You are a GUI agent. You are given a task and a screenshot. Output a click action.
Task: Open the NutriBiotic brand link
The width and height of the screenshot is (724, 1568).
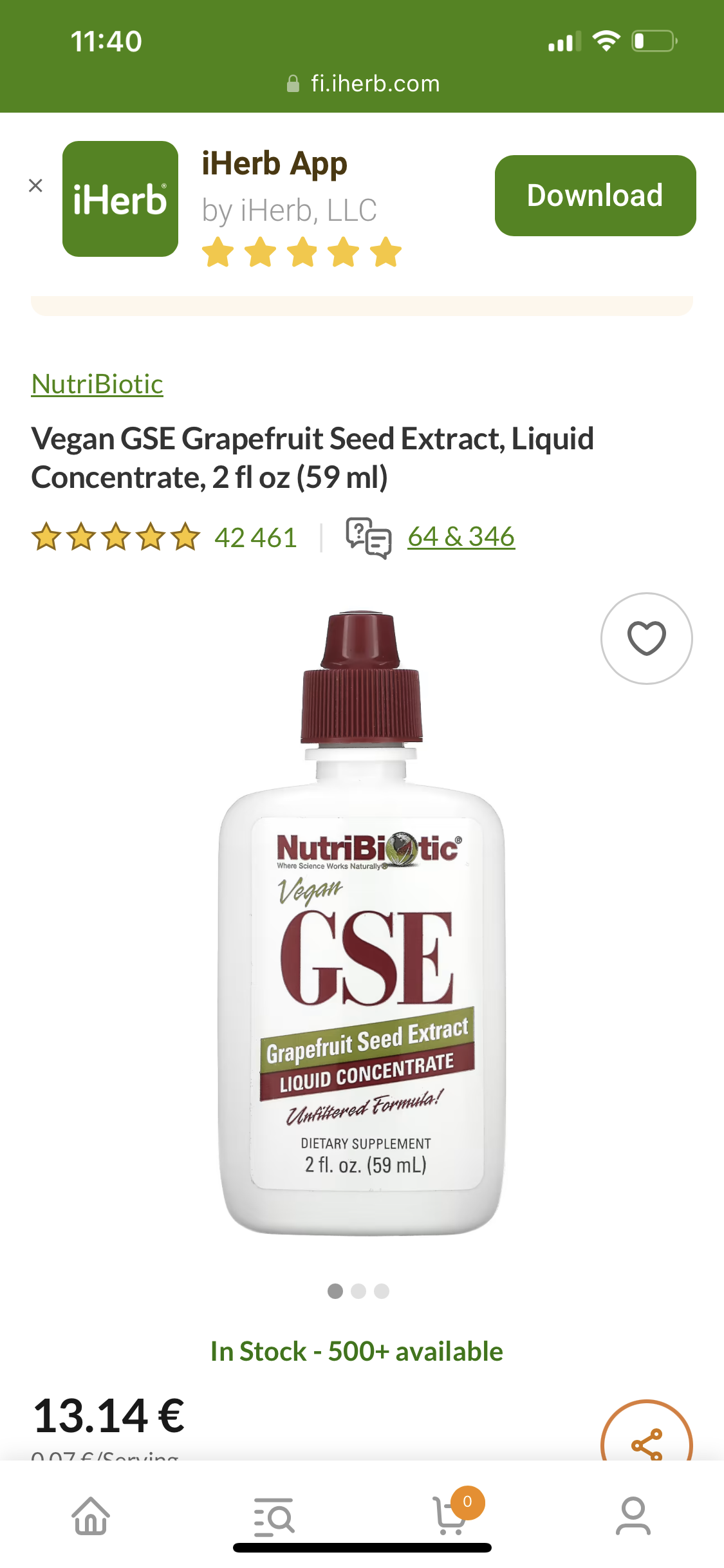tap(97, 384)
